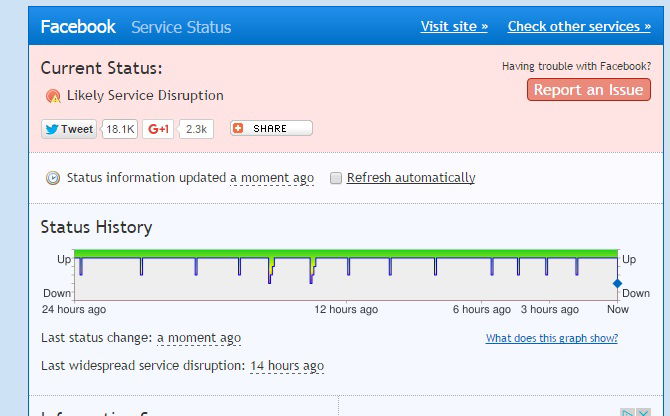670x416 pixels.
Task: Click the a moment ago last status change text
Action: (199, 338)
